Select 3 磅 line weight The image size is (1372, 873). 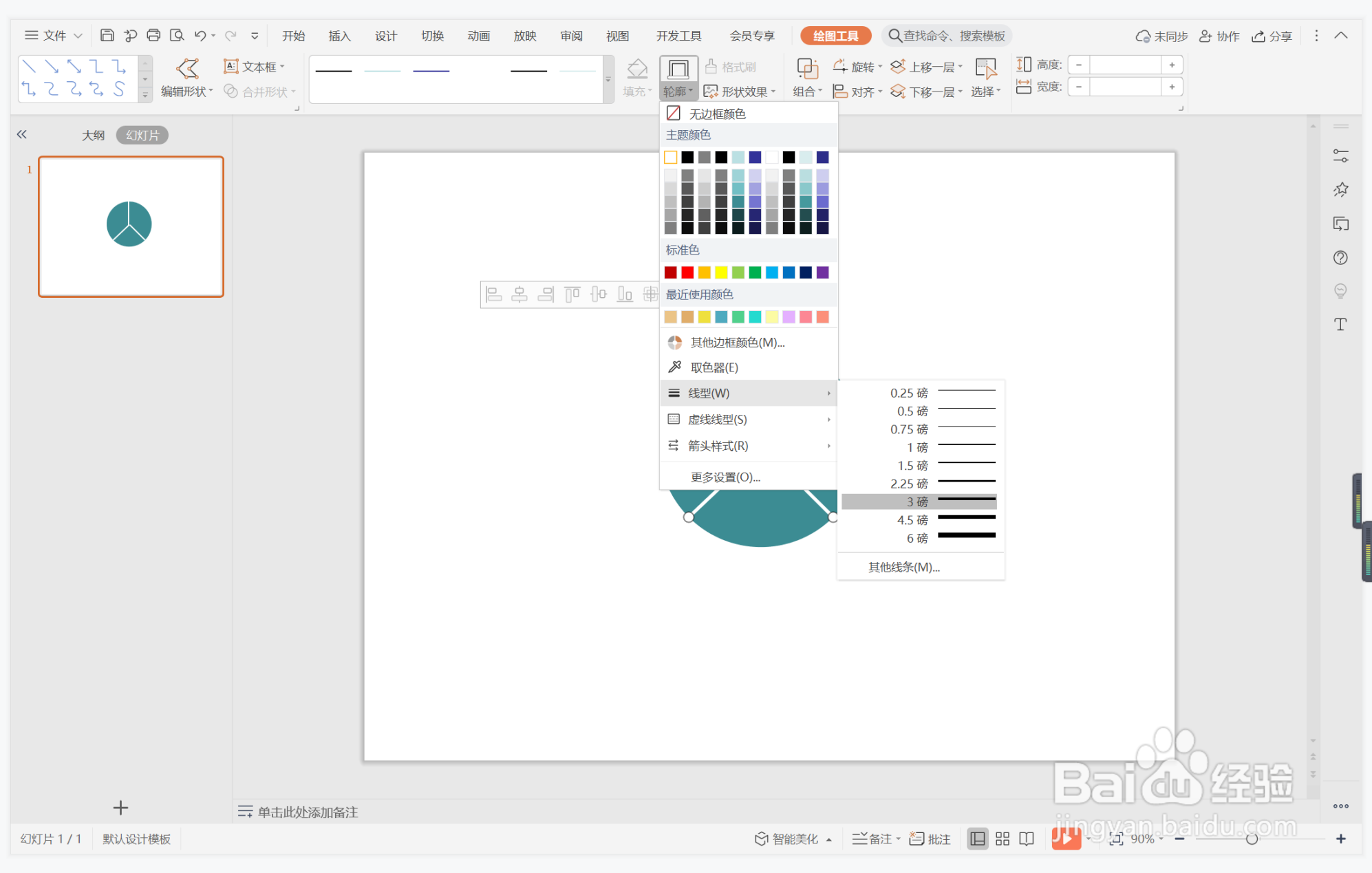[x=920, y=502]
